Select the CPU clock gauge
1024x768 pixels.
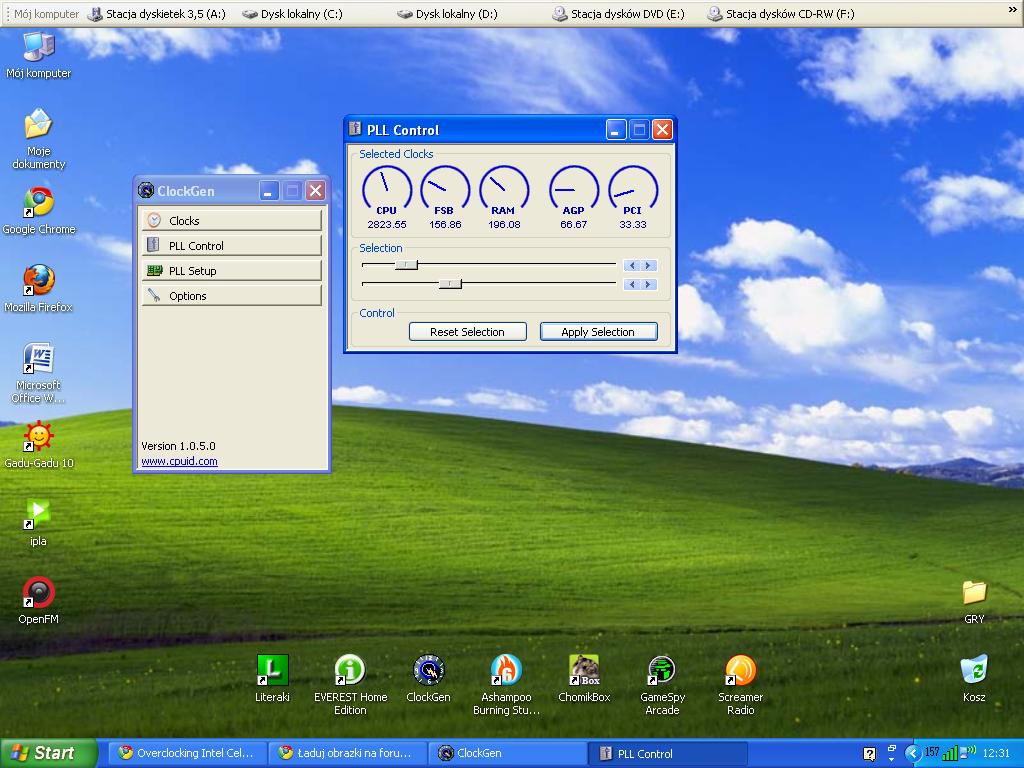click(386, 188)
